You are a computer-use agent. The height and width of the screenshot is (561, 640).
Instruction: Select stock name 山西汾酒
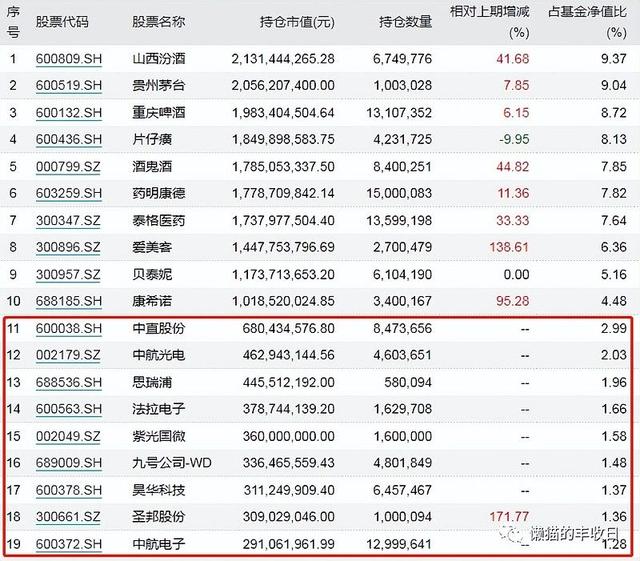[x=158, y=59]
